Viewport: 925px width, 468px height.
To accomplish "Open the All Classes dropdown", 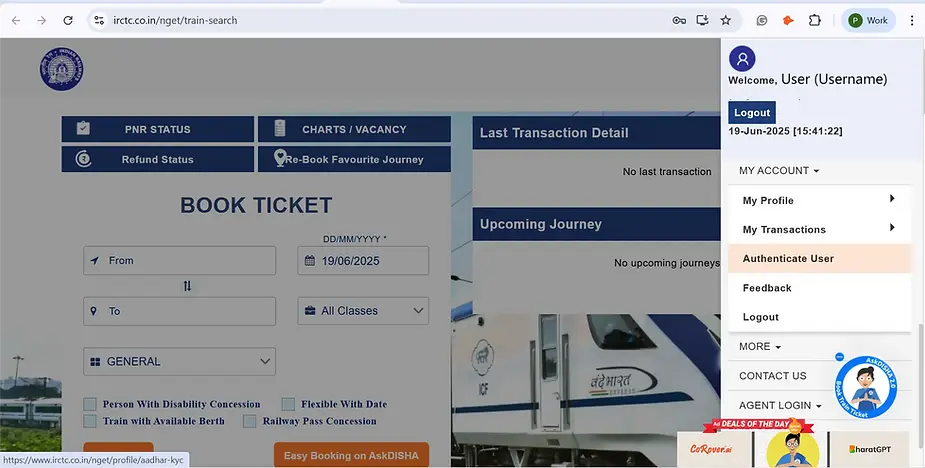I will [363, 311].
